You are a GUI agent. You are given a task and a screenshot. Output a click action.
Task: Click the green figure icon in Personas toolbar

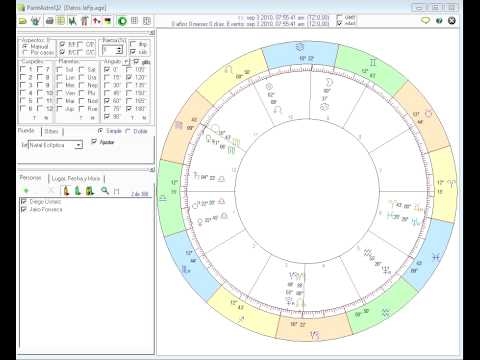pyautogui.click(x=78, y=190)
